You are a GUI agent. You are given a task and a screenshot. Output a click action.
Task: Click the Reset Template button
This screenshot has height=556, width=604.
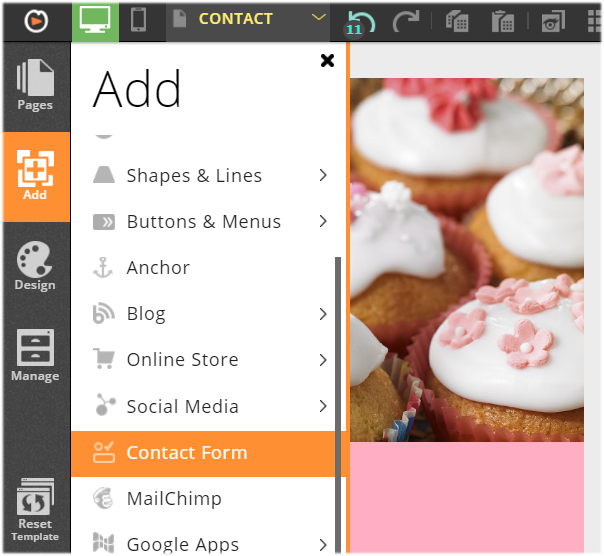[35, 509]
